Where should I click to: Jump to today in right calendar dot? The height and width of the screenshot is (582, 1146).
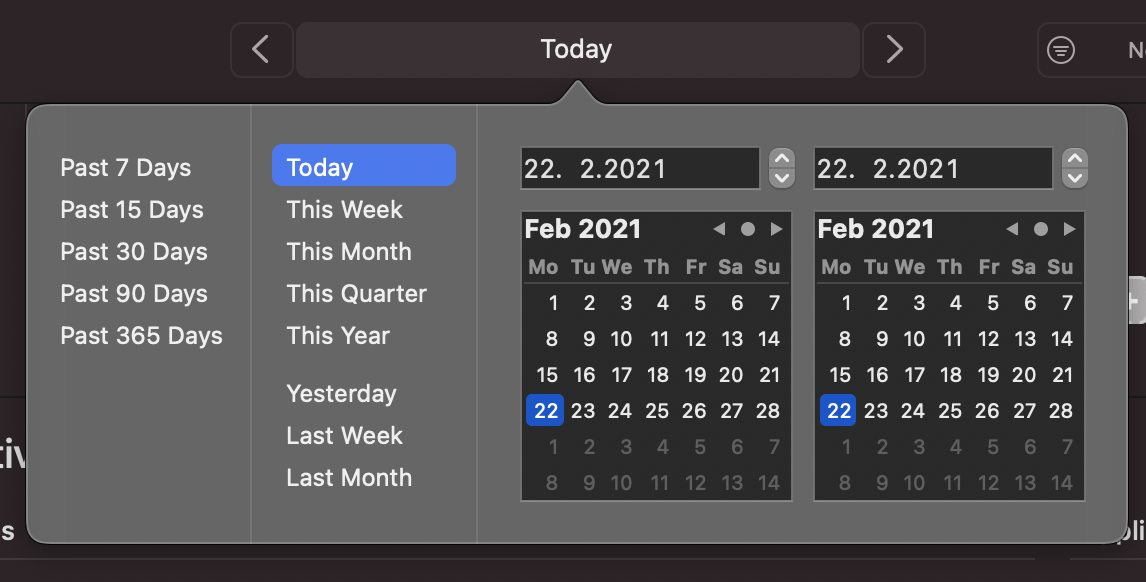pos(1041,229)
